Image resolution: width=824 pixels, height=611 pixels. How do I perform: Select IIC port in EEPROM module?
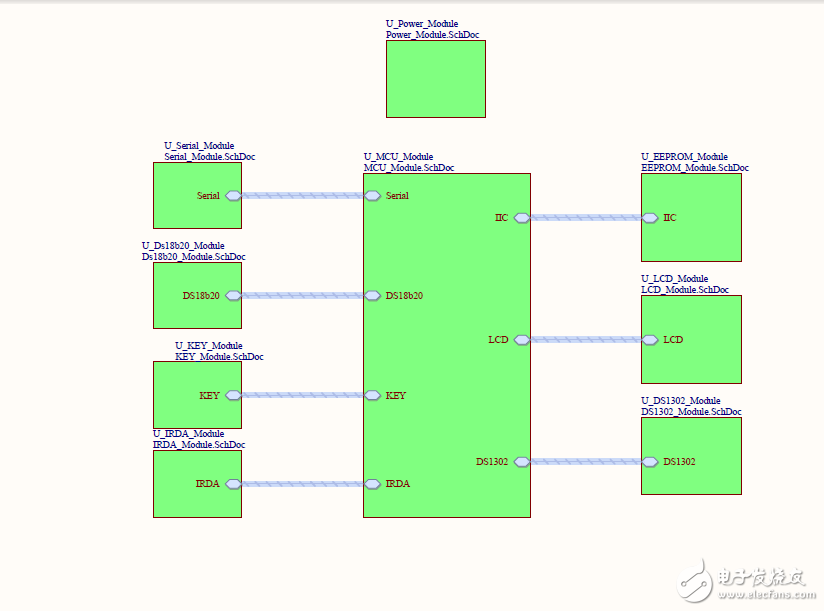click(x=650, y=218)
